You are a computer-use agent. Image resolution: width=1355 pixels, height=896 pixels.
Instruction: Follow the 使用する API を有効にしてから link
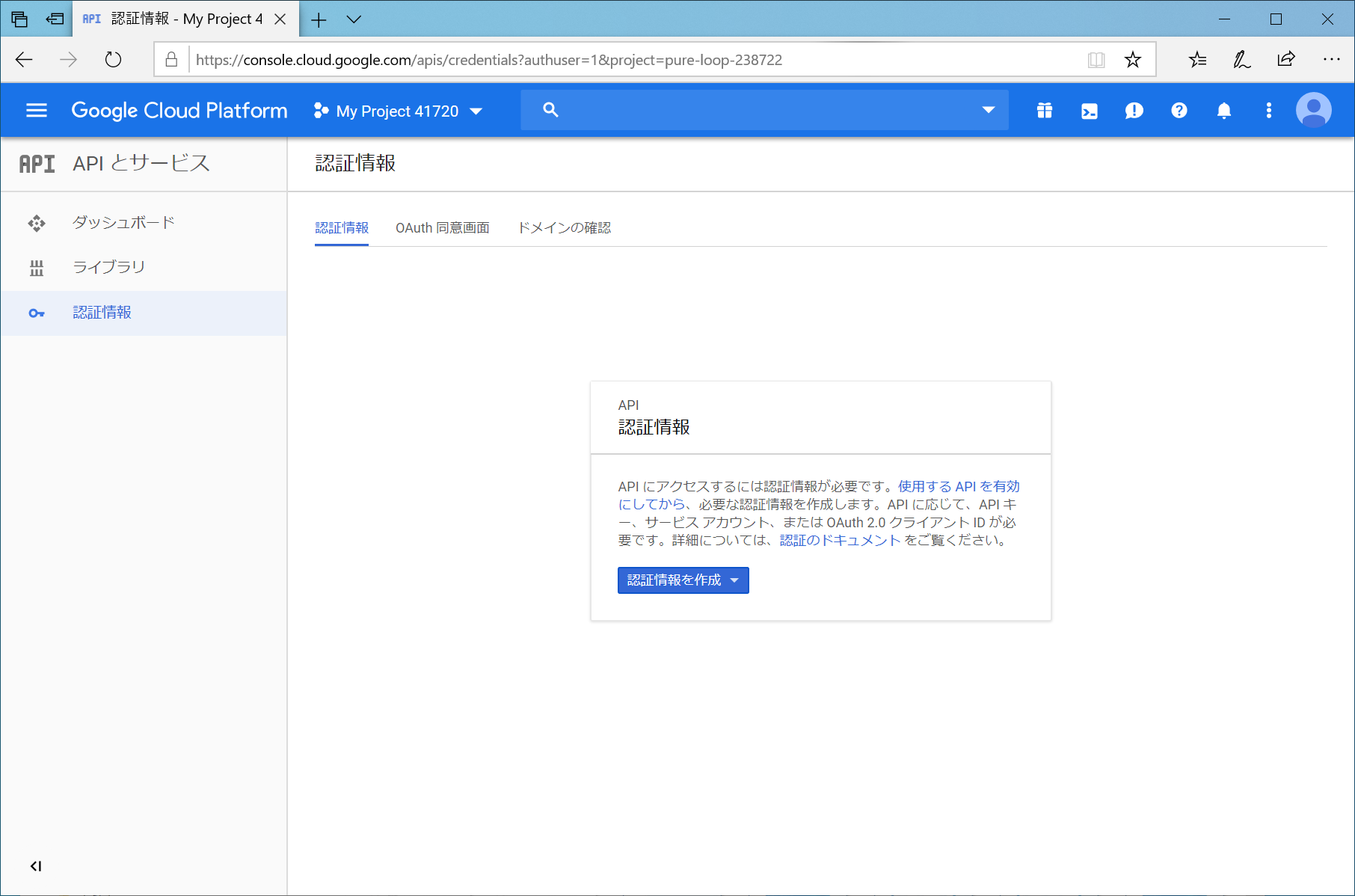(x=959, y=487)
